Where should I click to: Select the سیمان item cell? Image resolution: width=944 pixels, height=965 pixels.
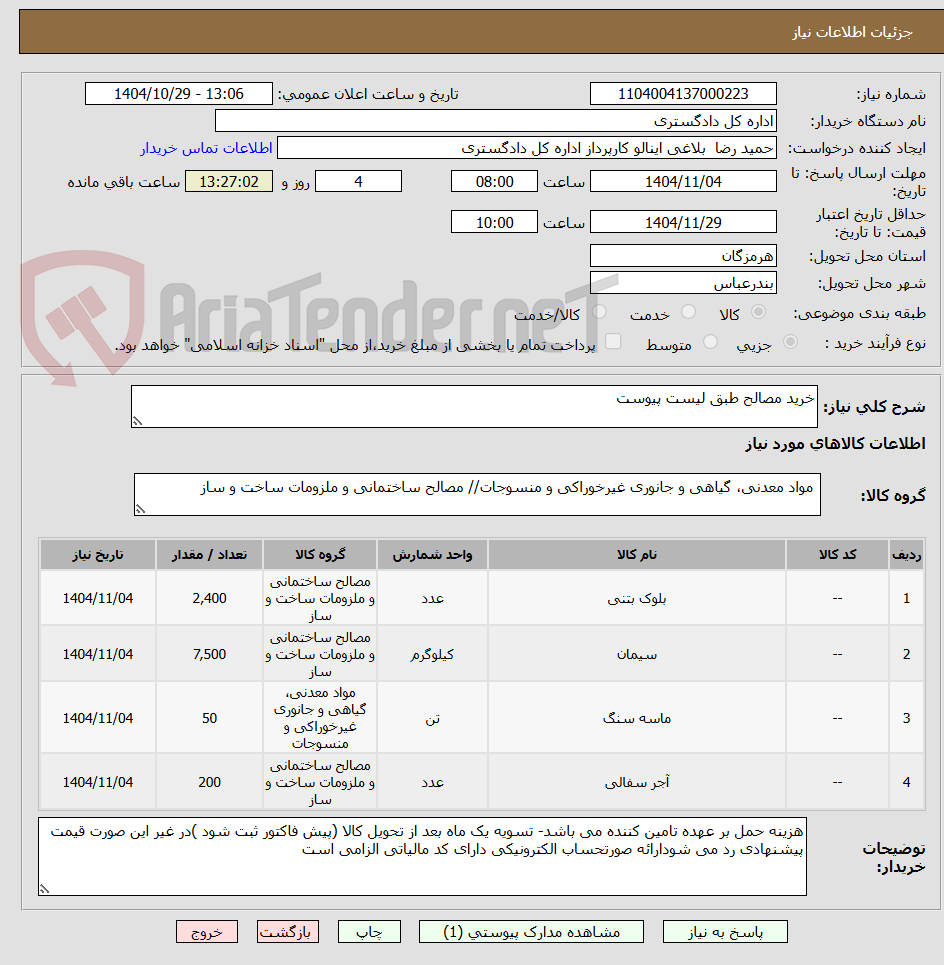click(x=637, y=654)
